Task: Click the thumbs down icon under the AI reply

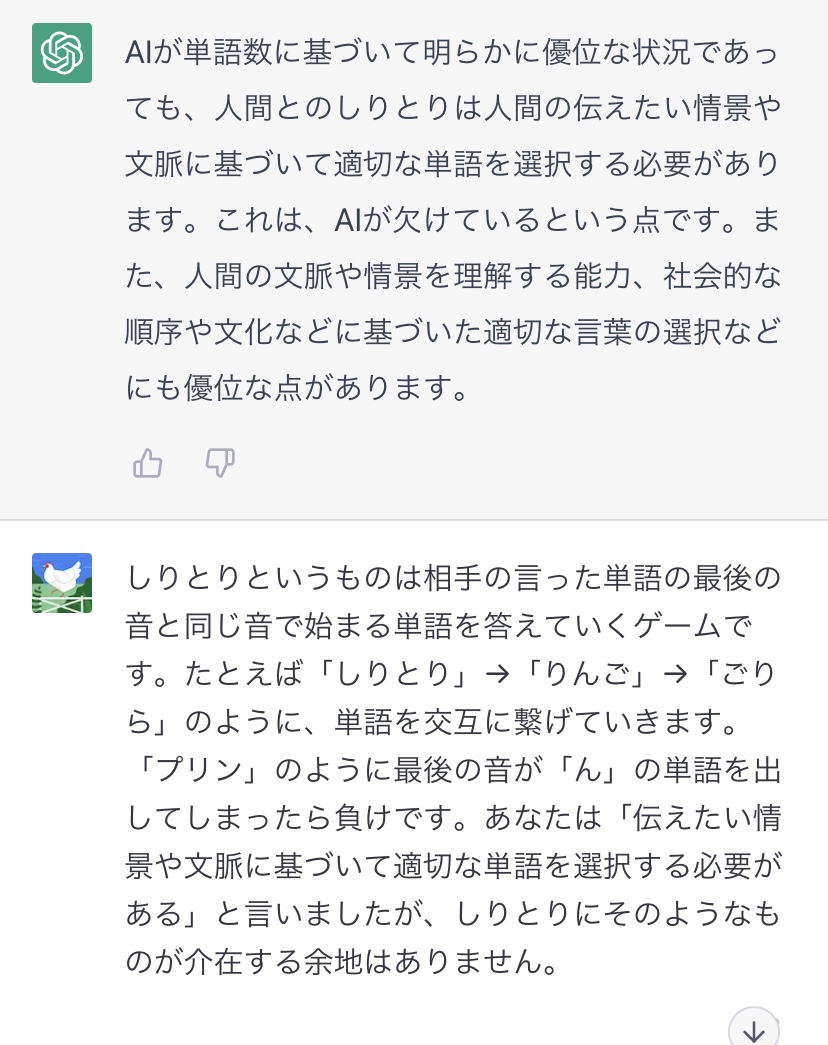Action: (x=220, y=463)
